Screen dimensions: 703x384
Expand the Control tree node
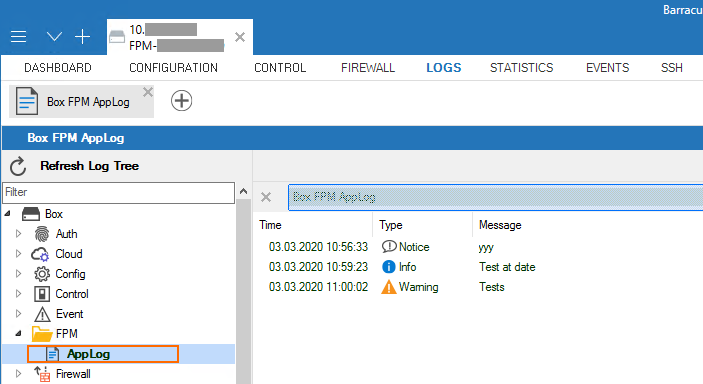[18, 294]
